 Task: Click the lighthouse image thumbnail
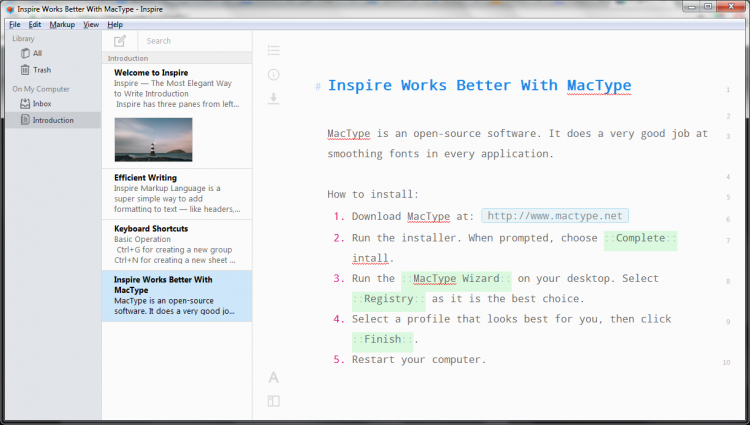click(x=154, y=140)
